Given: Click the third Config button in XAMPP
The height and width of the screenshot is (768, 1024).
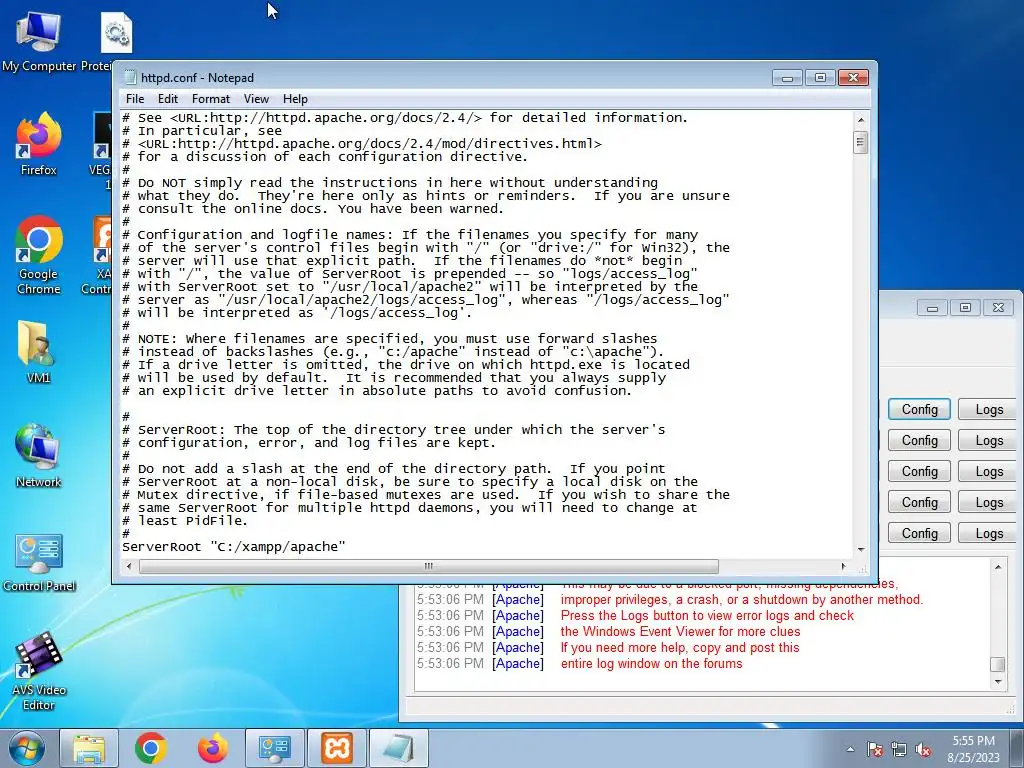Looking at the screenshot, I should [x=920, y=472].
